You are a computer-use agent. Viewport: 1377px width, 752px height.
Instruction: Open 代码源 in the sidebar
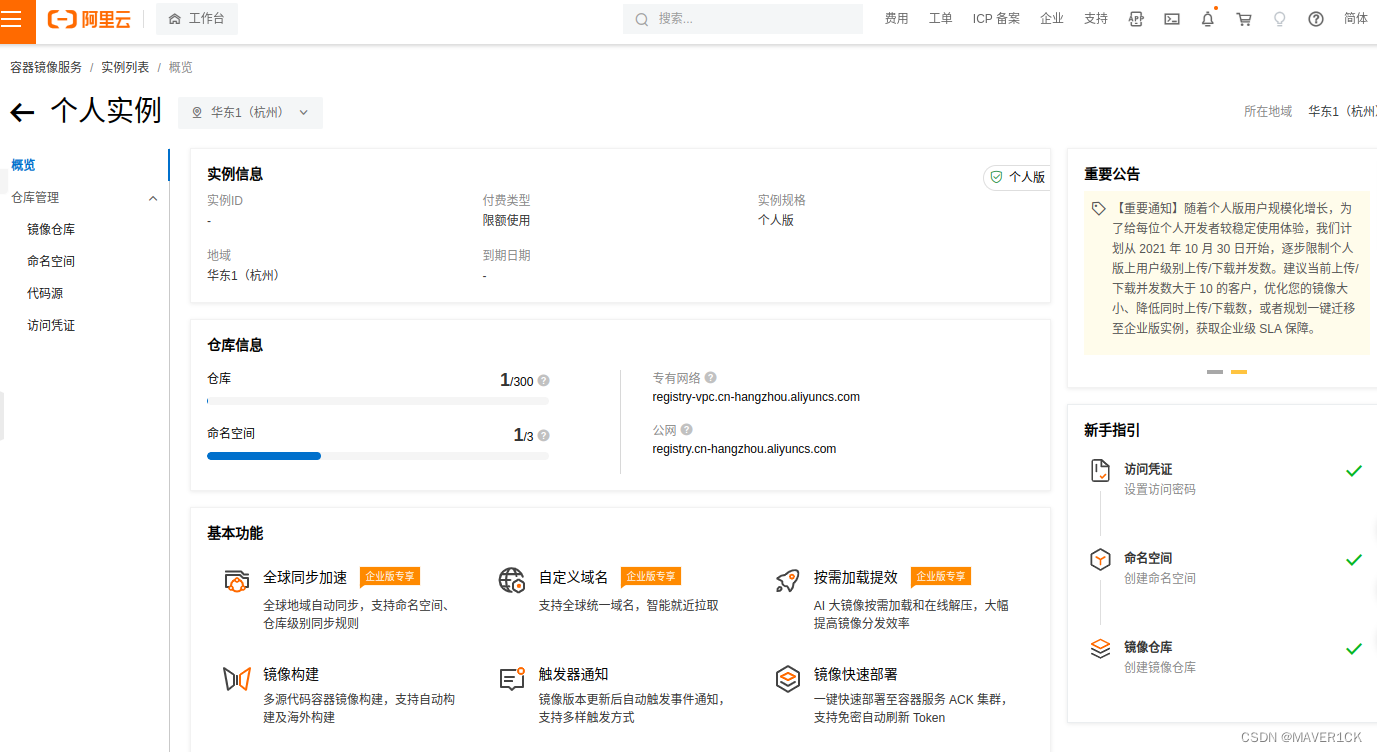(x=45, y=293)
